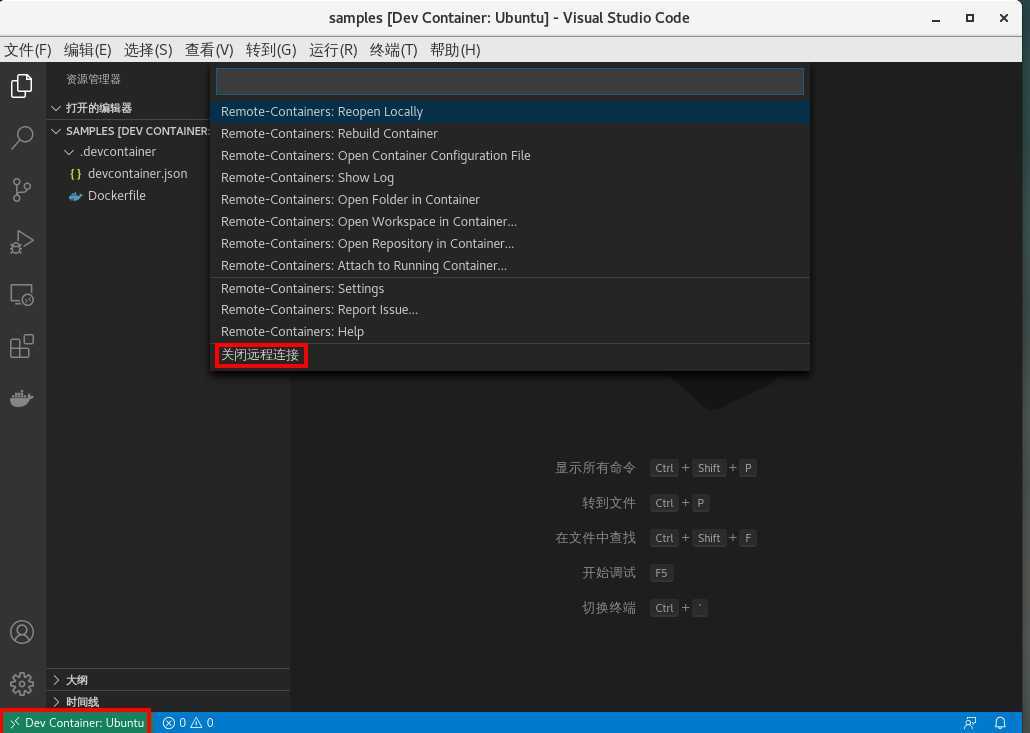1030x733 pixels.
Task: Open devcontainer.json in the explorer
Action: 137,173
